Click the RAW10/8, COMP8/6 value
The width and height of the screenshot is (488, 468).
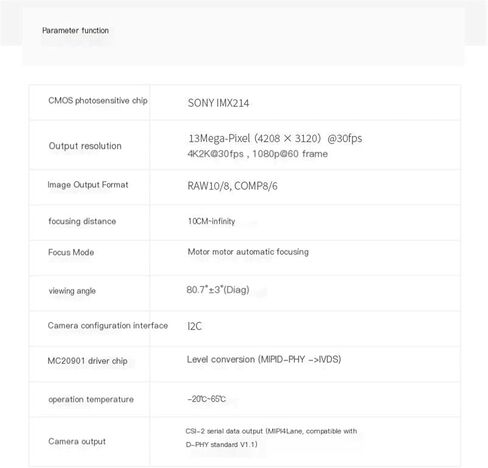(232, 186)
